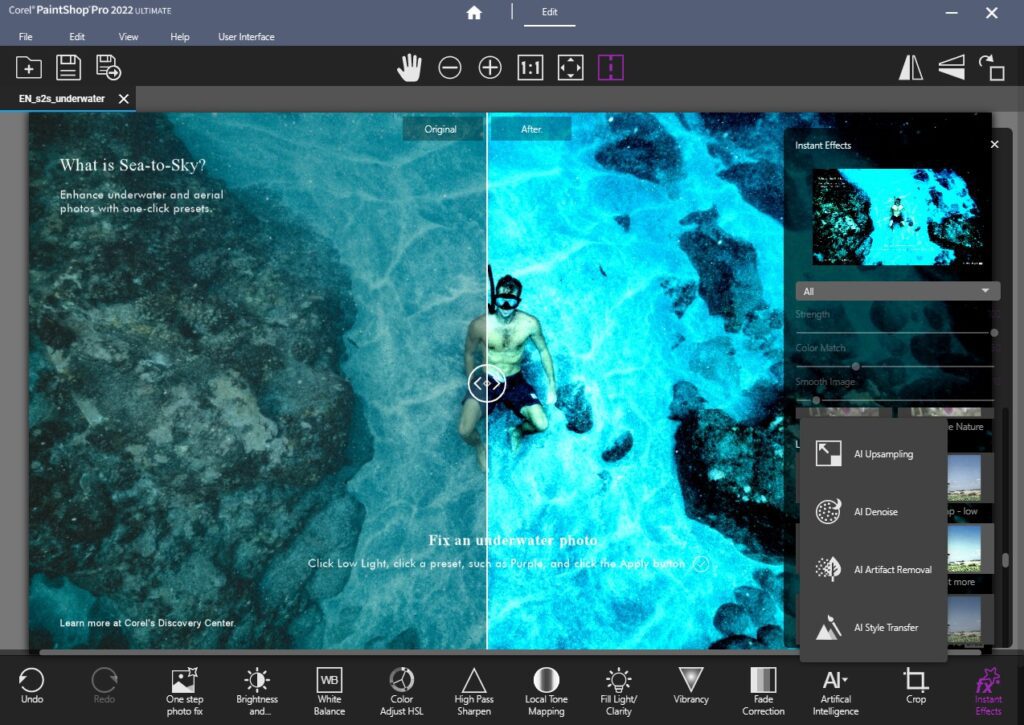Viewport: 1024px width, 725px height.
Task: View the image at 1:1 actual size
Action: tap(529, 67)
